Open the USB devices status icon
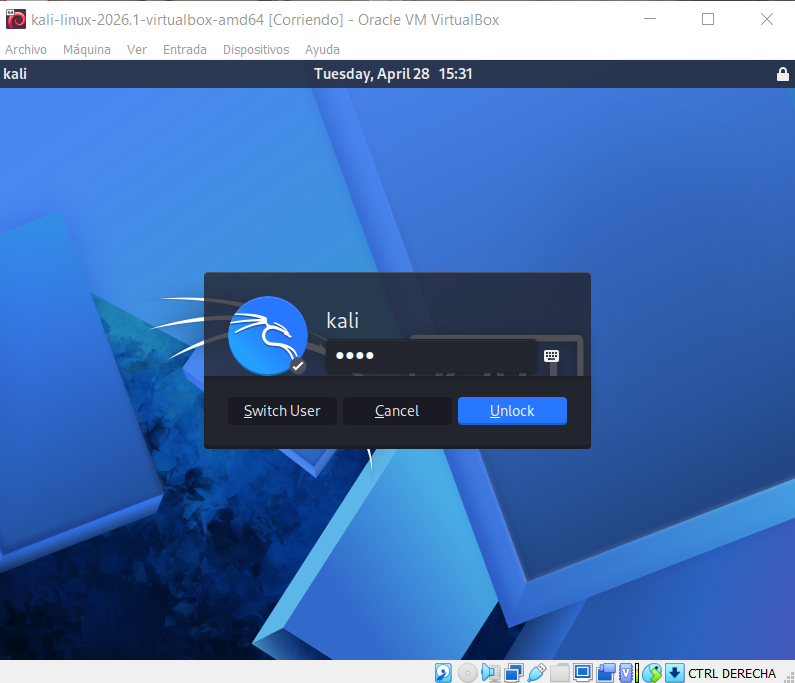 [x=537, y=673]
